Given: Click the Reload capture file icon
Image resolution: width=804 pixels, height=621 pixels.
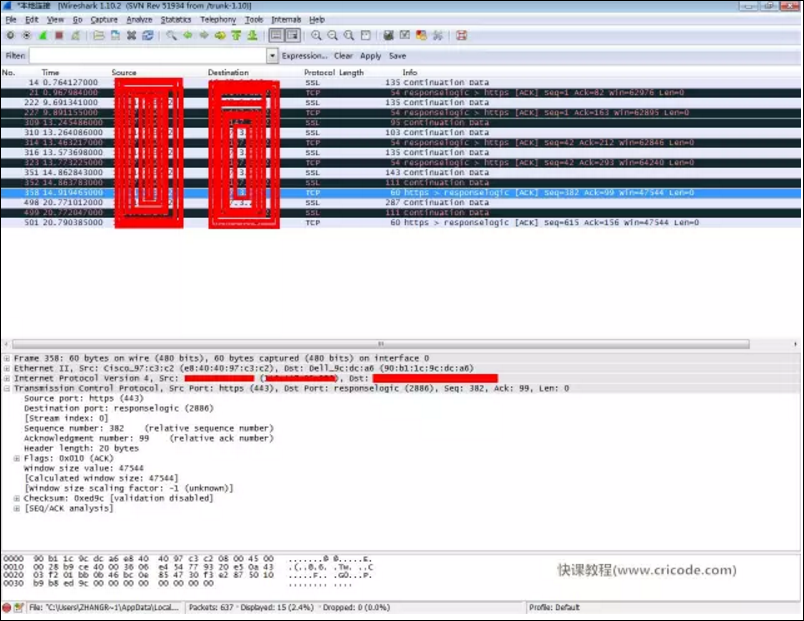Looking at the screenshot, I should point(148,35).
